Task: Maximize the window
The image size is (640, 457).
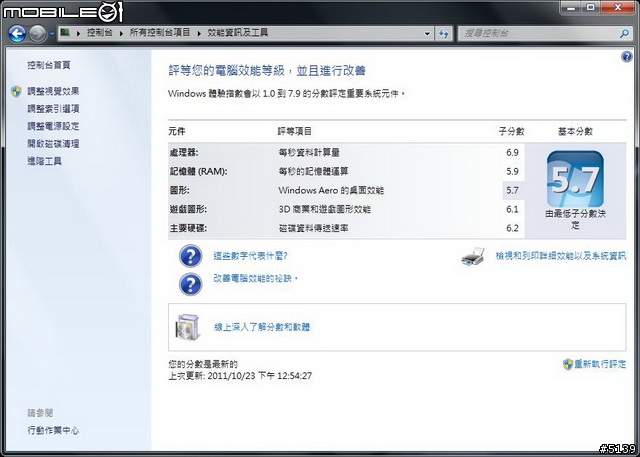Action: point(591,7)
